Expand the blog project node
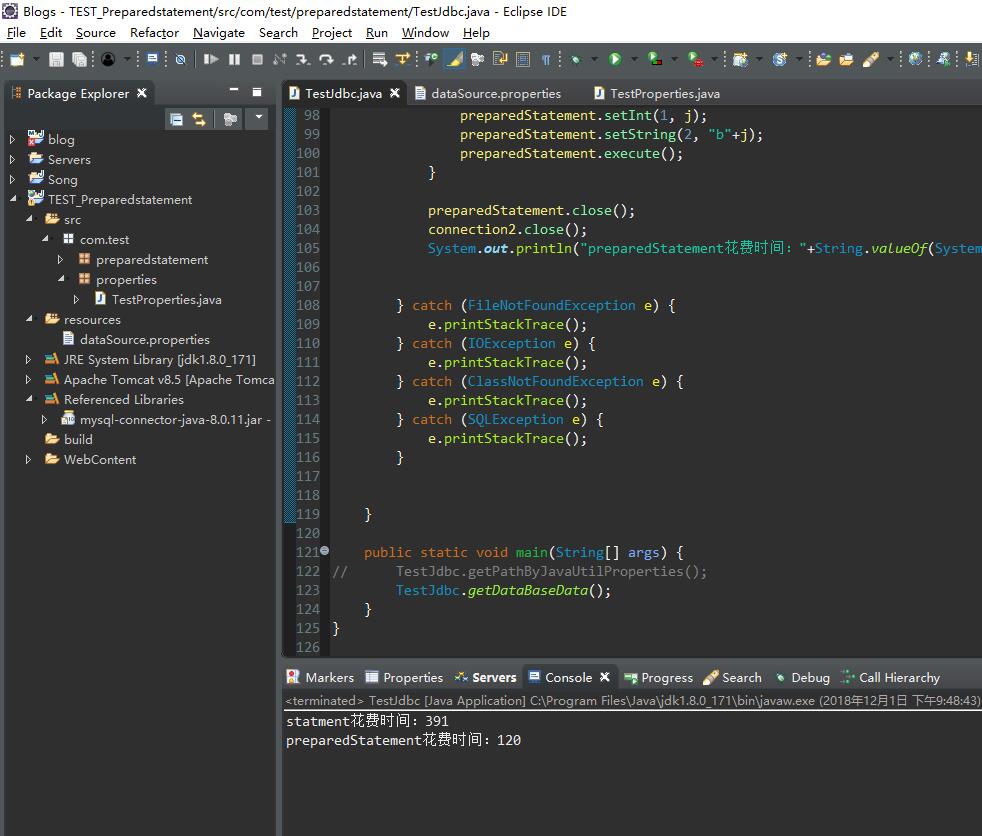Viewport: 982px width, 836px height. 12,140
